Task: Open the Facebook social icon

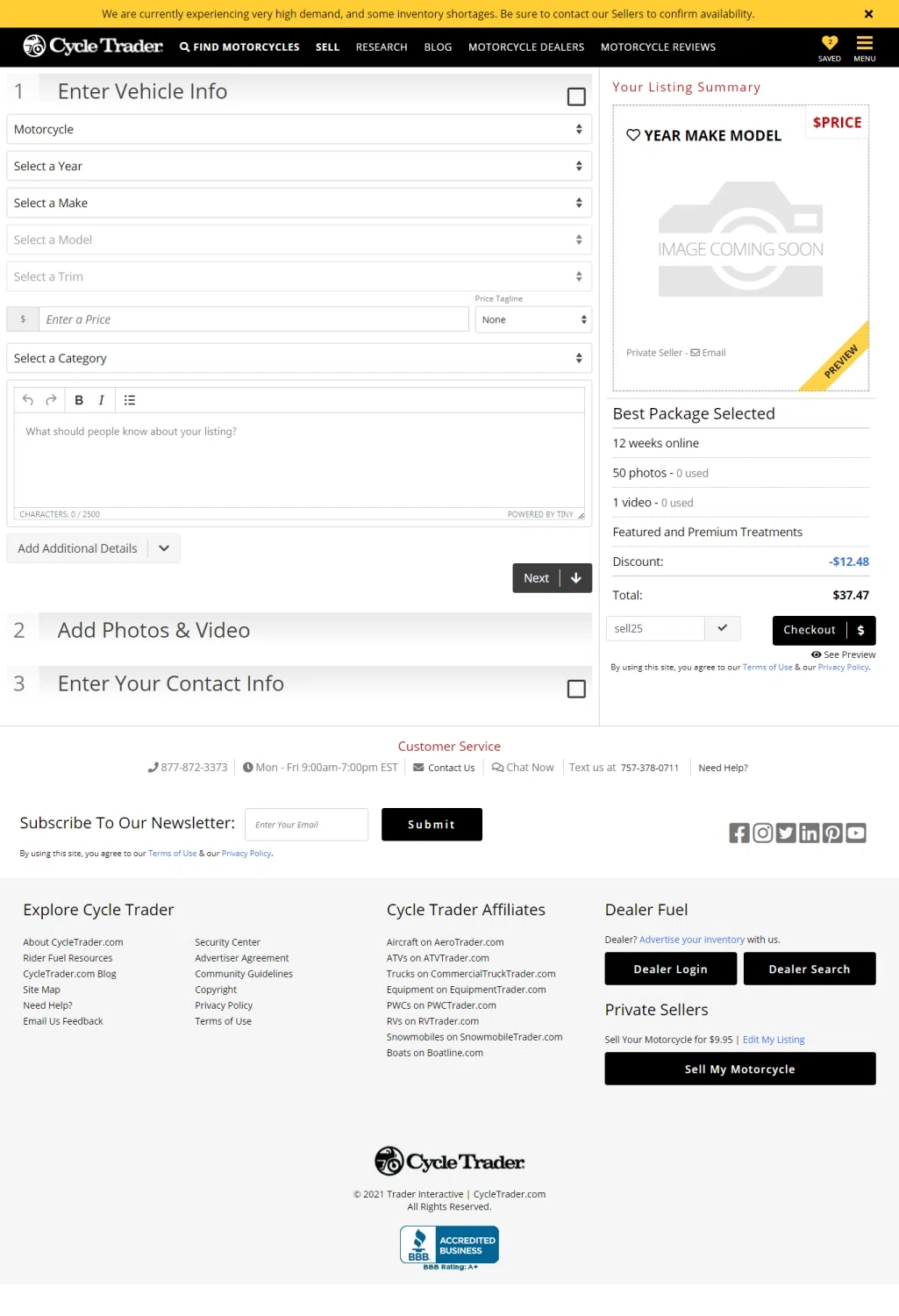Action: click(739, 833)
